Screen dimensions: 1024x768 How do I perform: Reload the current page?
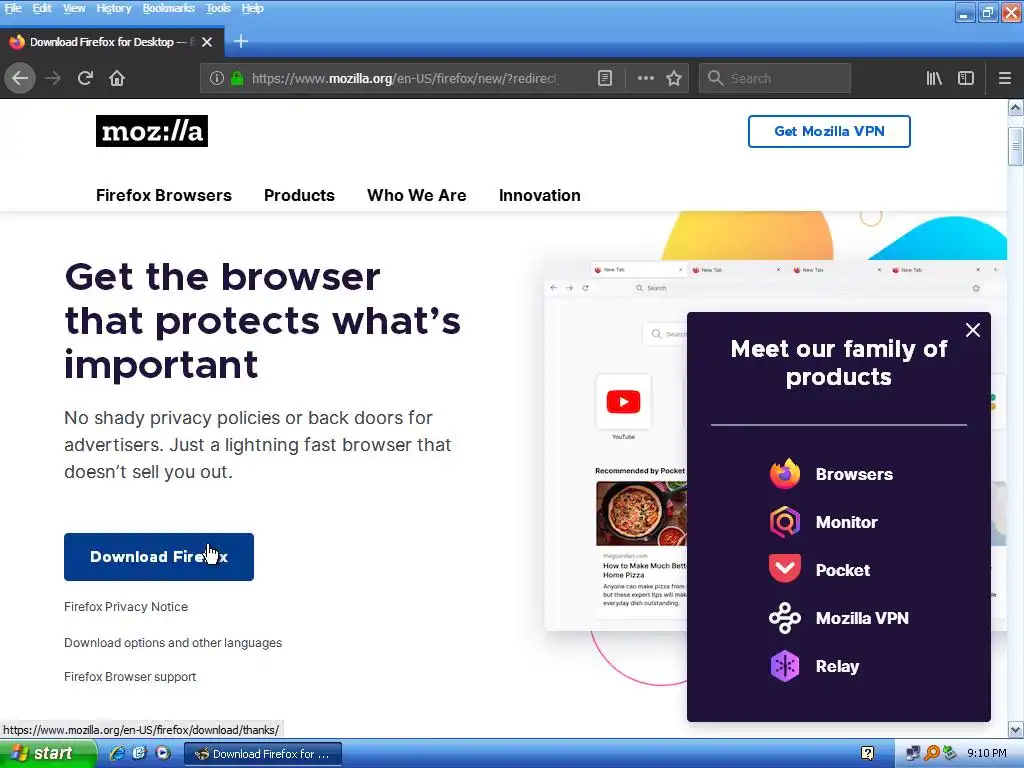point(85,78)
